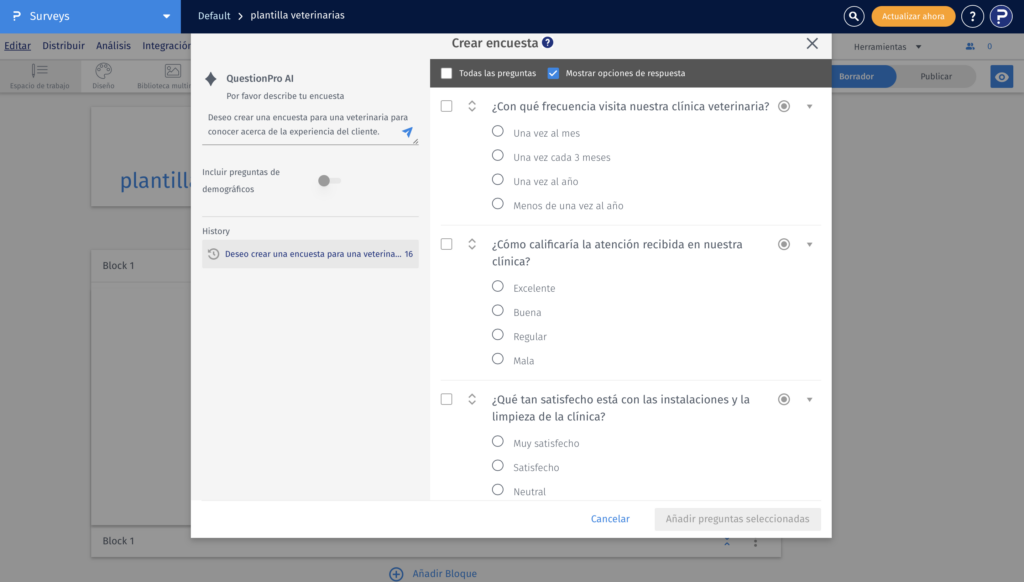The image size is (1024, 582).
Task: Select the history entry for veterinaria survey
Action: (310, 254)
